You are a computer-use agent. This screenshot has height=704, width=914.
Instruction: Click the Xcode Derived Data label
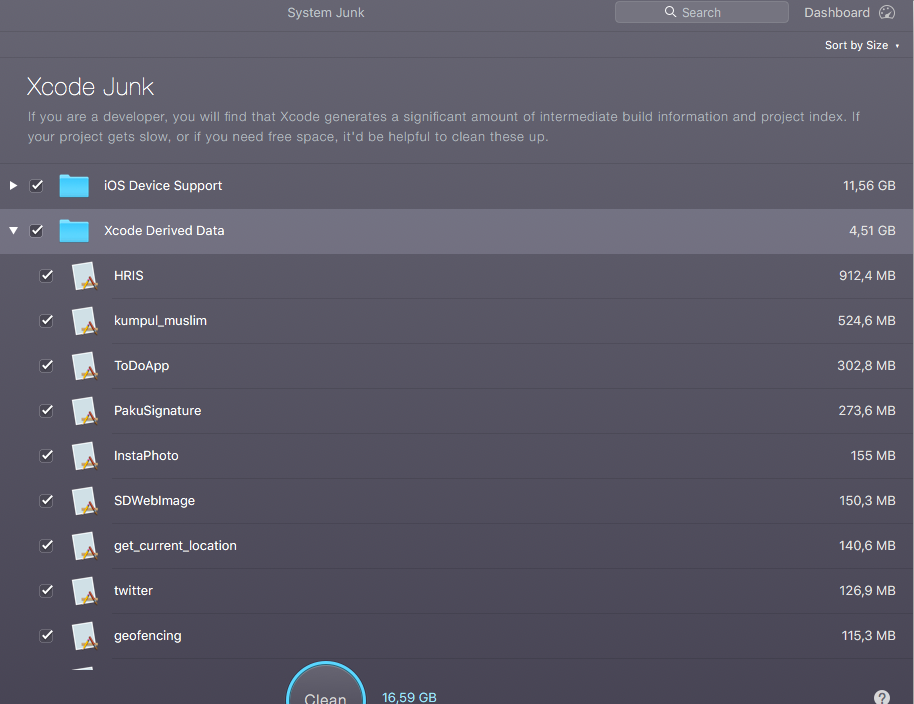pyautogui.click(x=164, y=230)
